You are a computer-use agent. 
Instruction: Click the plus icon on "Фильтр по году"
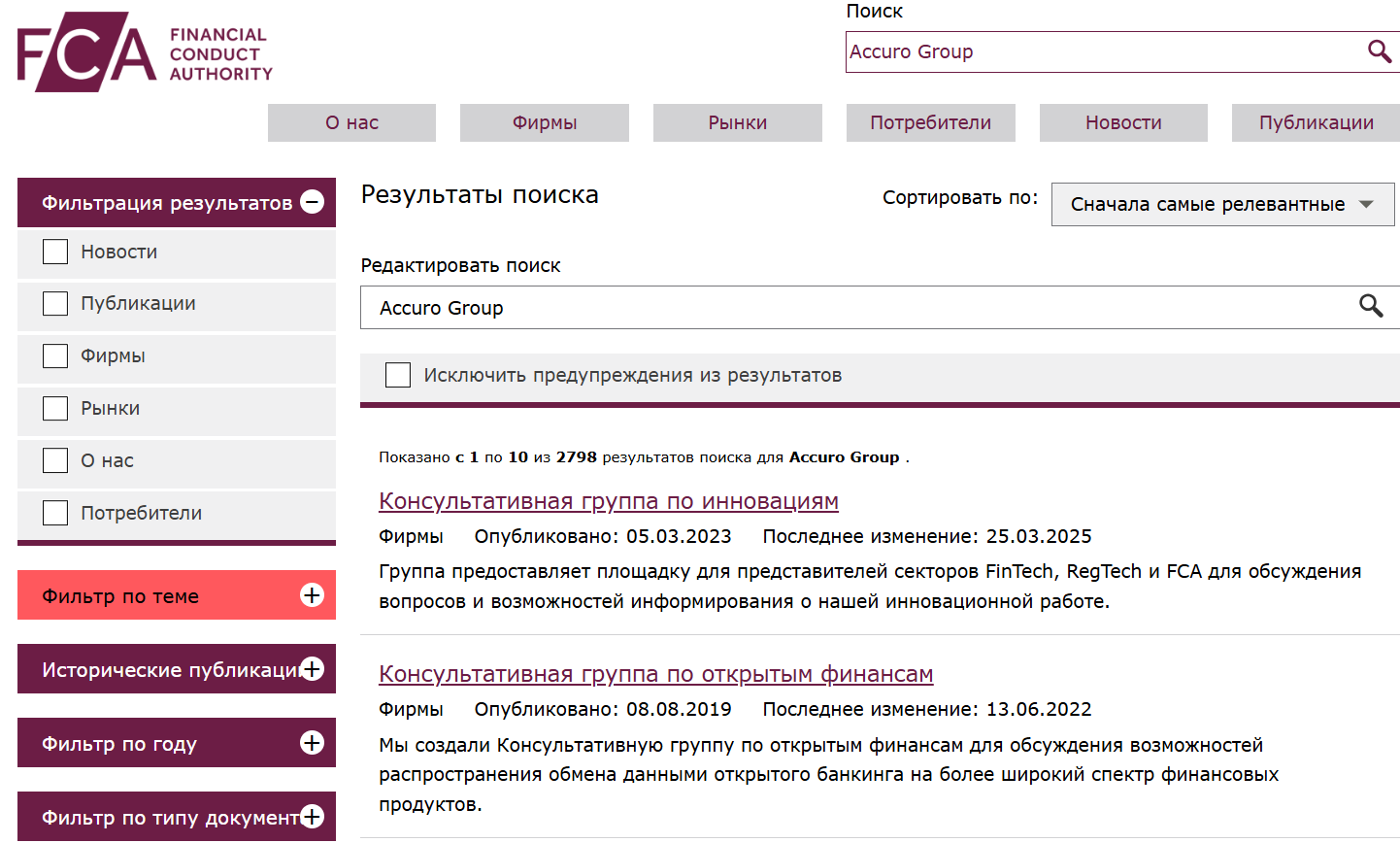[x=312, y=742]
